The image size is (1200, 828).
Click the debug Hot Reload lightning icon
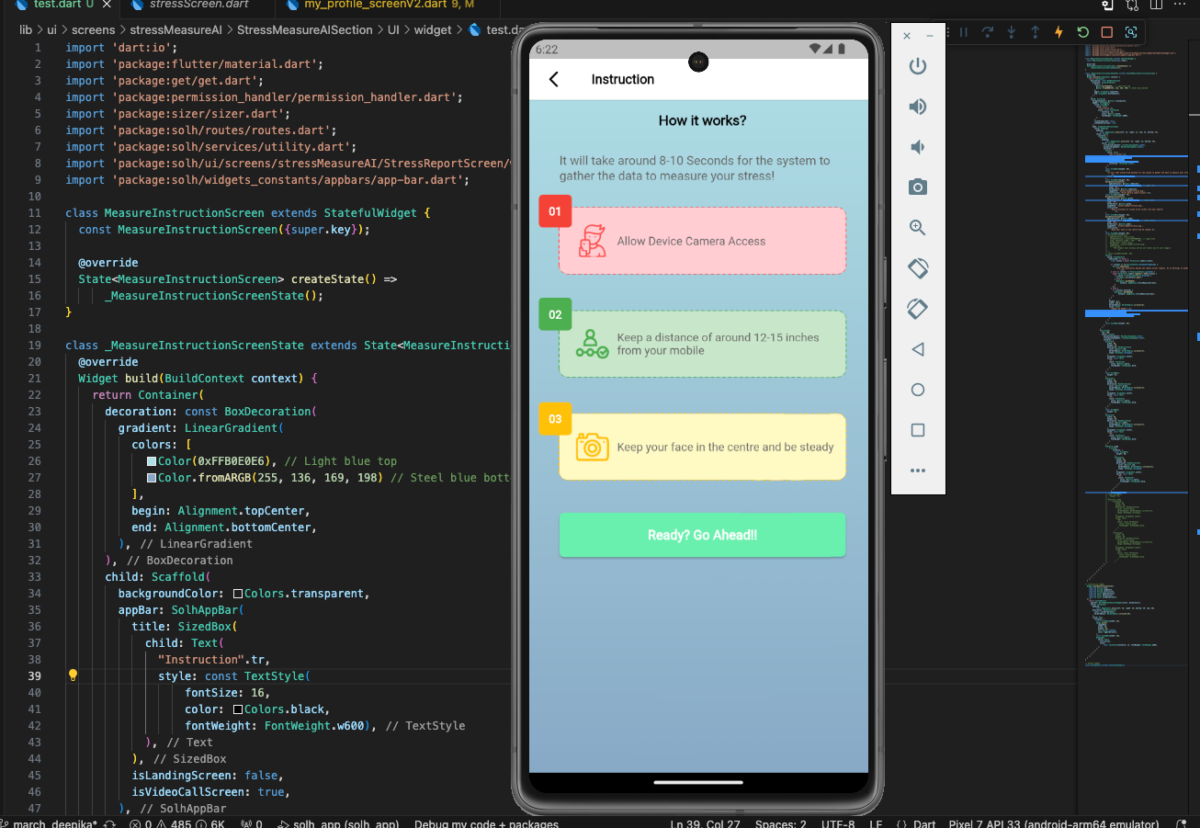(x=1059, y=32)
